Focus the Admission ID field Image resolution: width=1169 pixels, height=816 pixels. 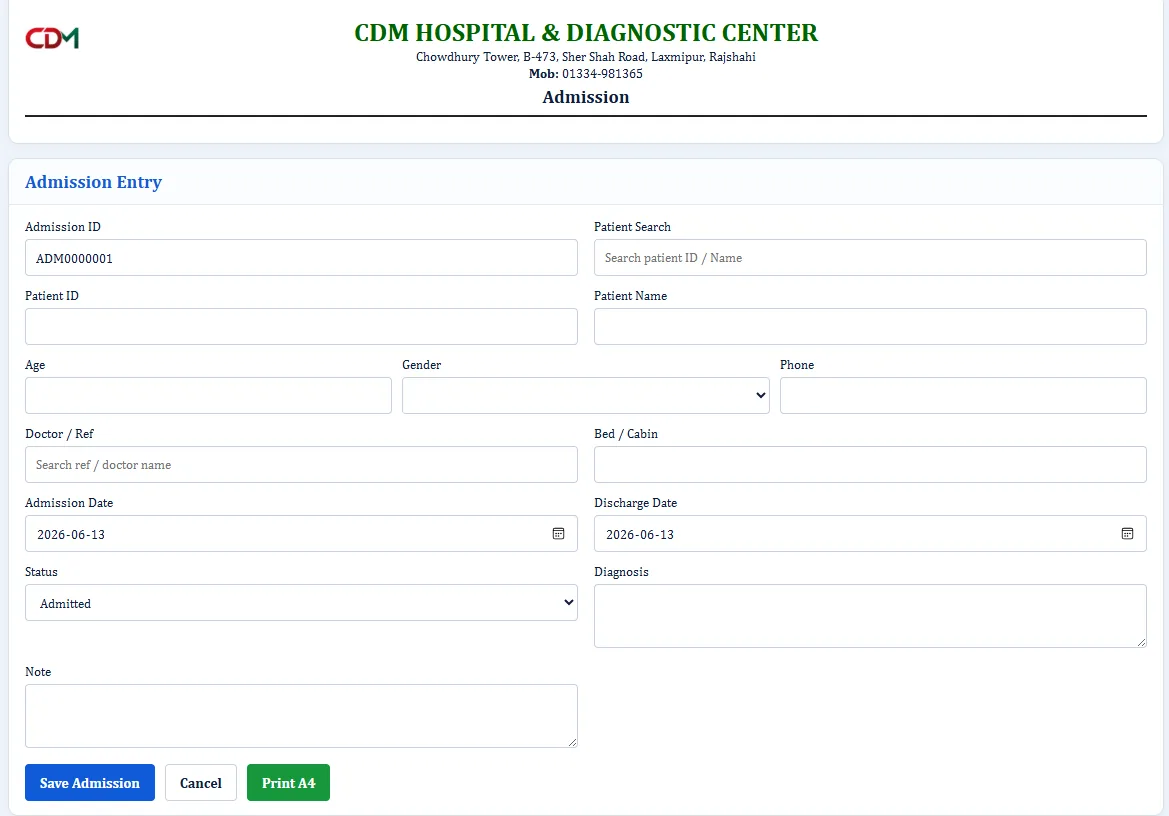[x=301, y=258]
